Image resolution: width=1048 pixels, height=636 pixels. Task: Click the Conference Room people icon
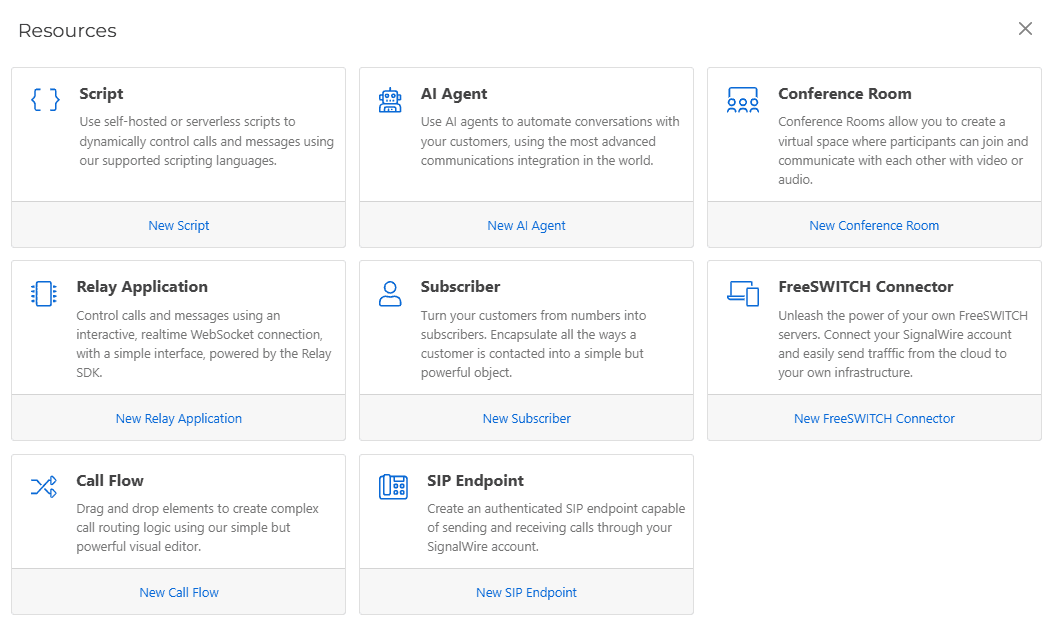pyautogui.click(x=743, y=100)
